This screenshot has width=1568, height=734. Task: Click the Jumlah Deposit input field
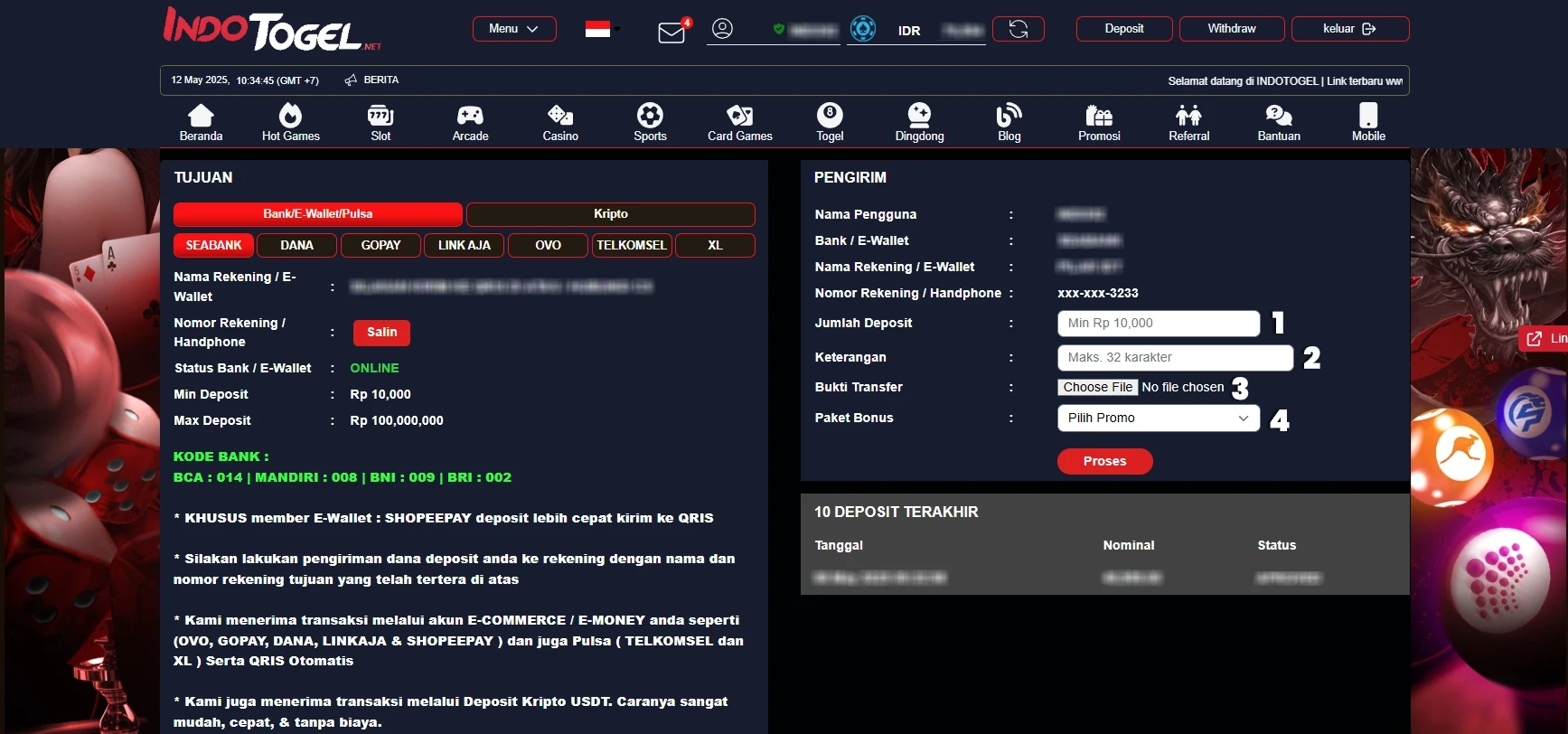[1159, 324]
